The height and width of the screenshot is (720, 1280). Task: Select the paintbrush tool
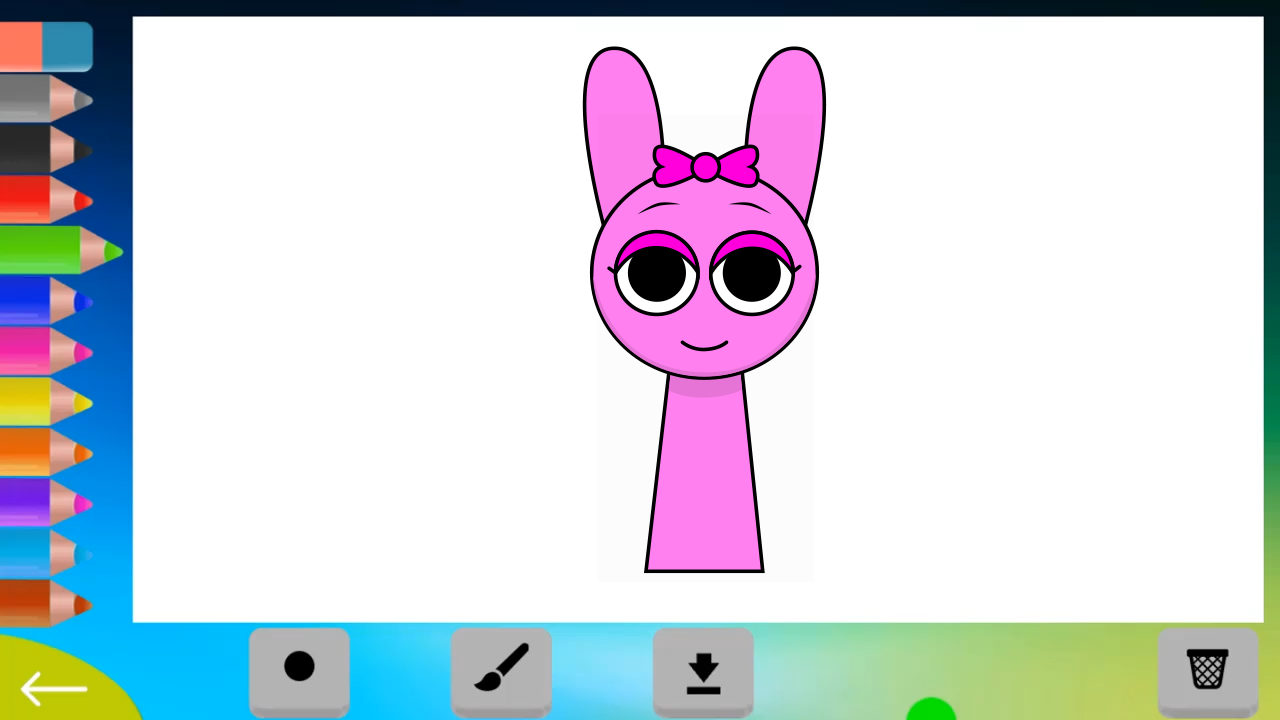(501, 670)
